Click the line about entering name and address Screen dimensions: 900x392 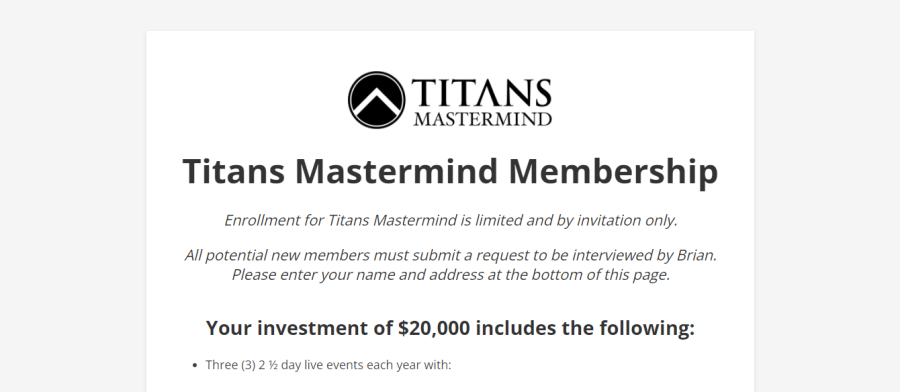(451, 275)
